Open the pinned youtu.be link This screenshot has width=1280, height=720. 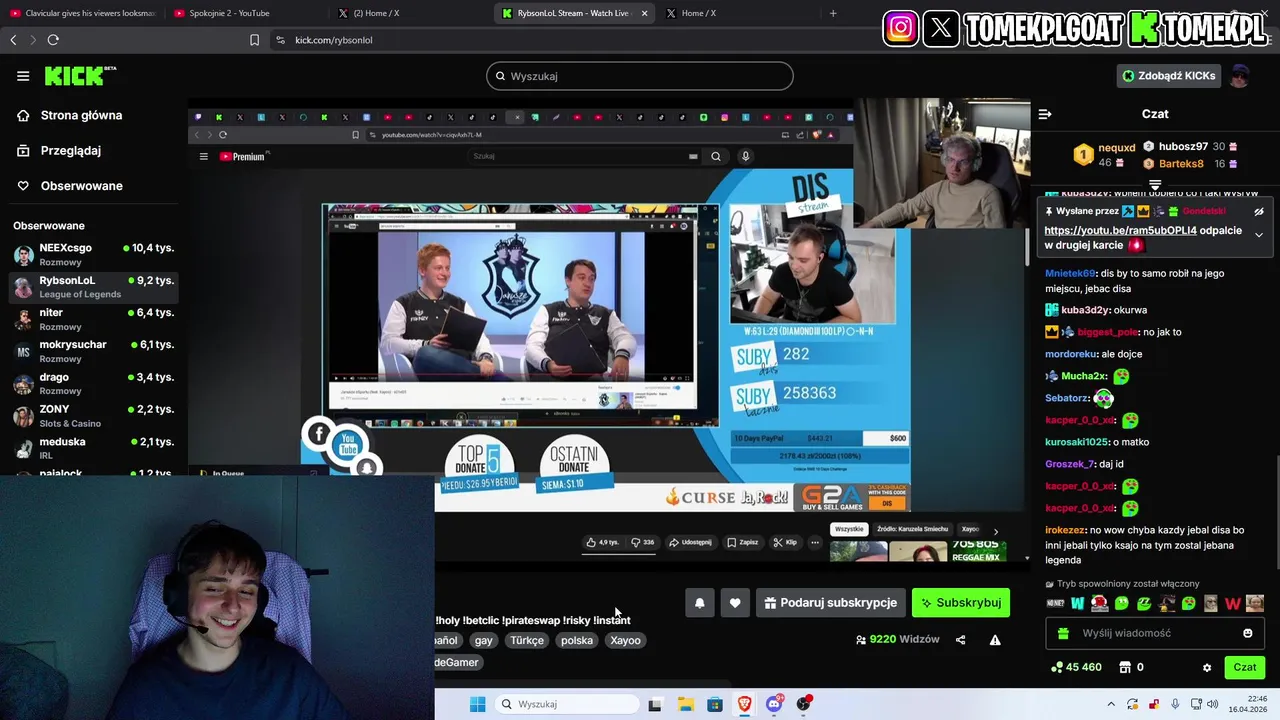(x=1120, y=230)
